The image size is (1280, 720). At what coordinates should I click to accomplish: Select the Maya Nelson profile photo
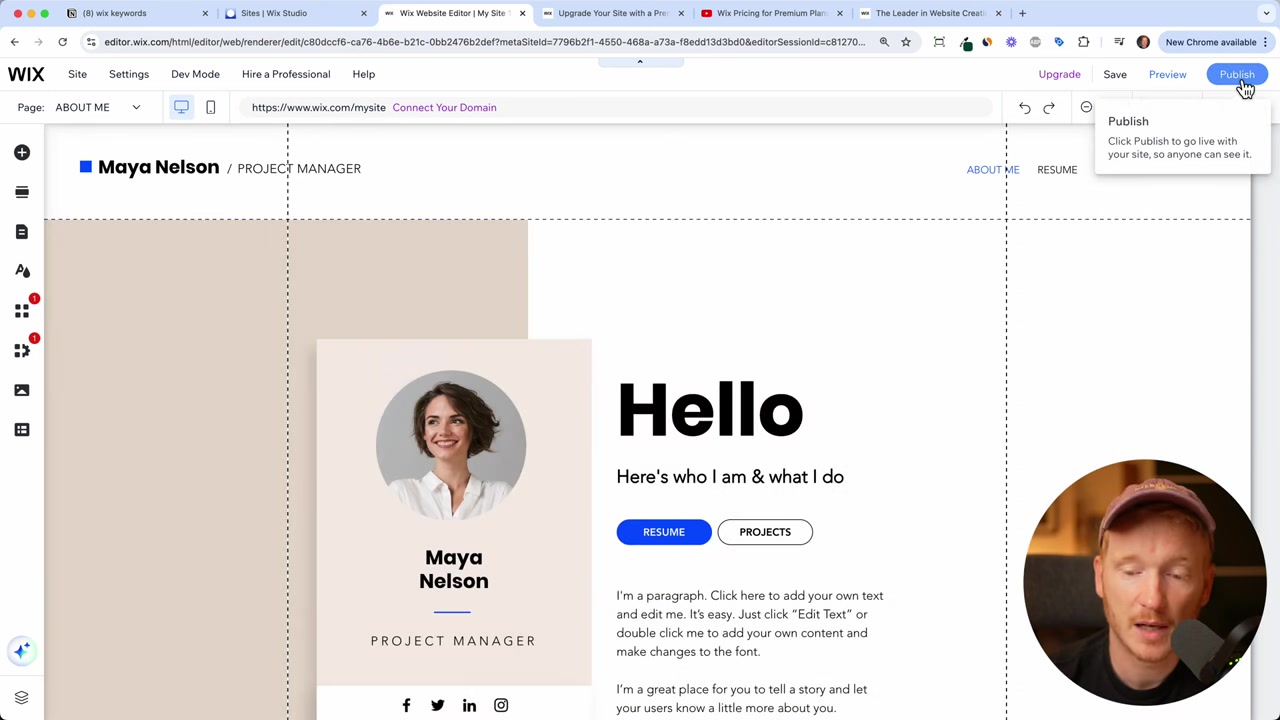click(x=451, y=445)
